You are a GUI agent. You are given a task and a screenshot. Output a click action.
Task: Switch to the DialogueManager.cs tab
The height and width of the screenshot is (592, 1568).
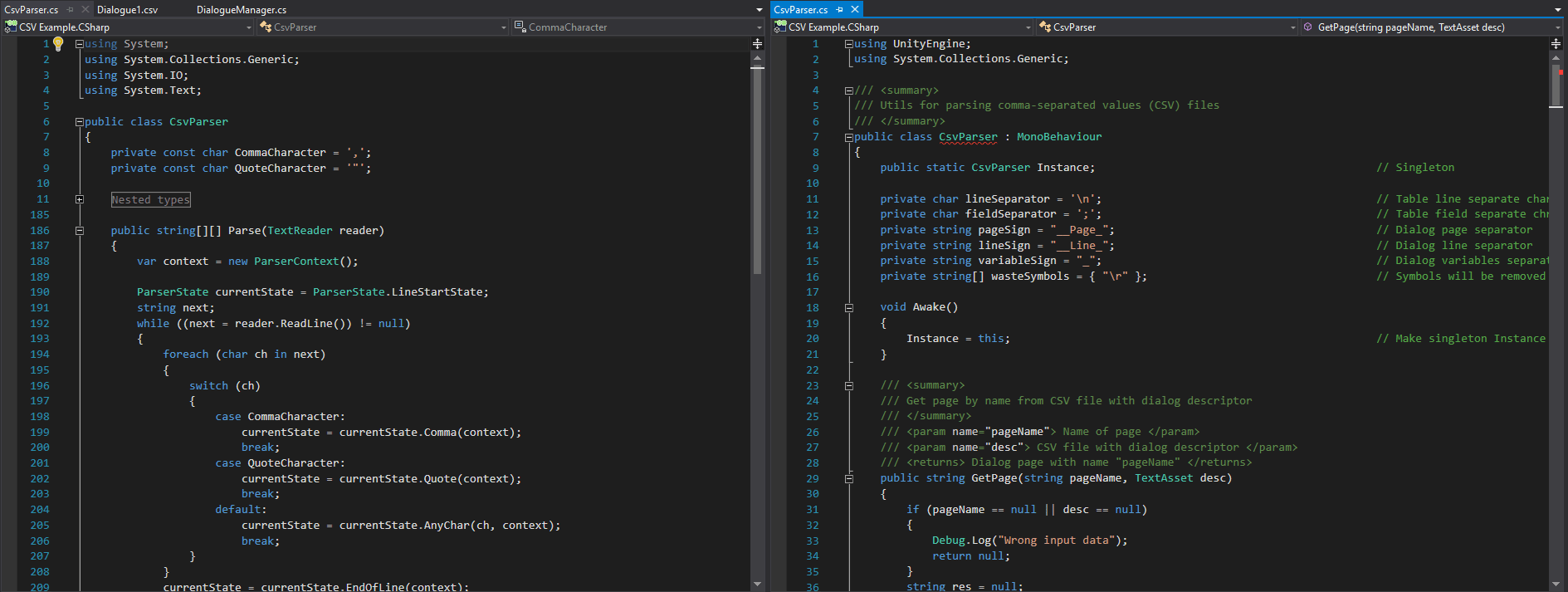point(242,10)
